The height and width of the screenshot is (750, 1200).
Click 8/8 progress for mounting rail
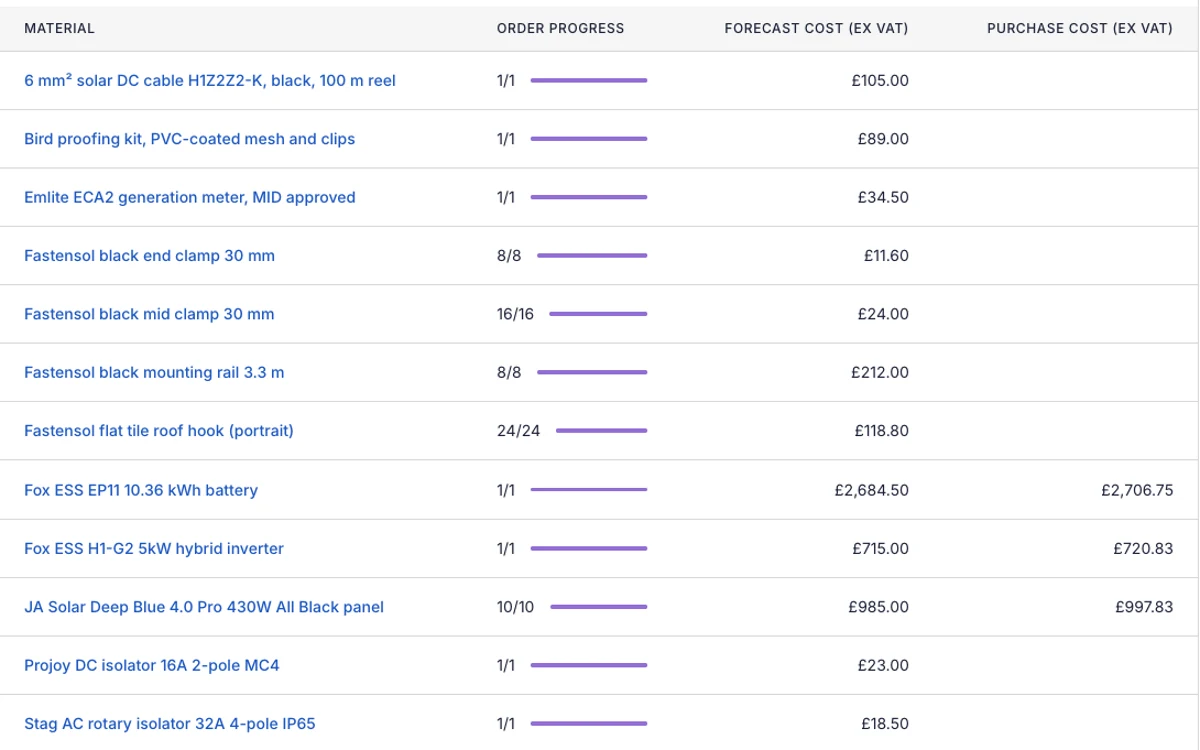[x=509, y=372]
